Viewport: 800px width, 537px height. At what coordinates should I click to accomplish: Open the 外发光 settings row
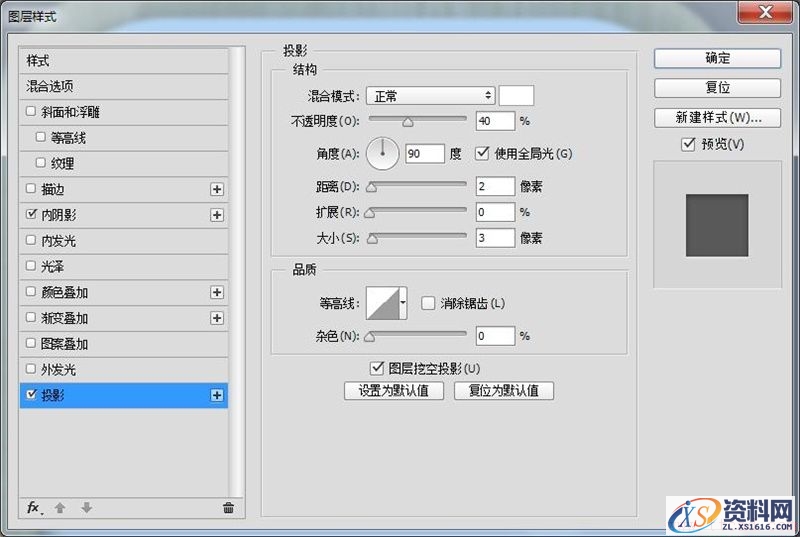pos(123,369)
